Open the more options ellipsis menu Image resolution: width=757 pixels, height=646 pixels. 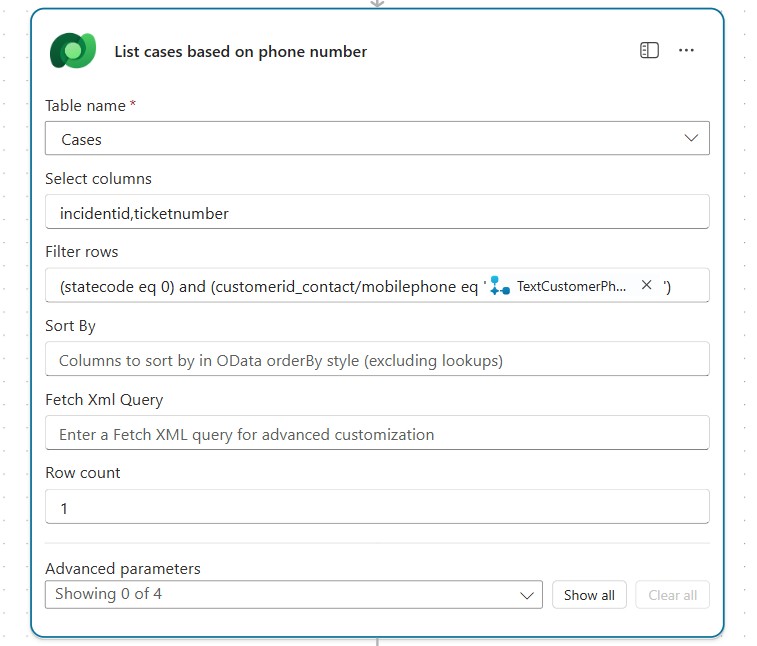click(686, 51)
